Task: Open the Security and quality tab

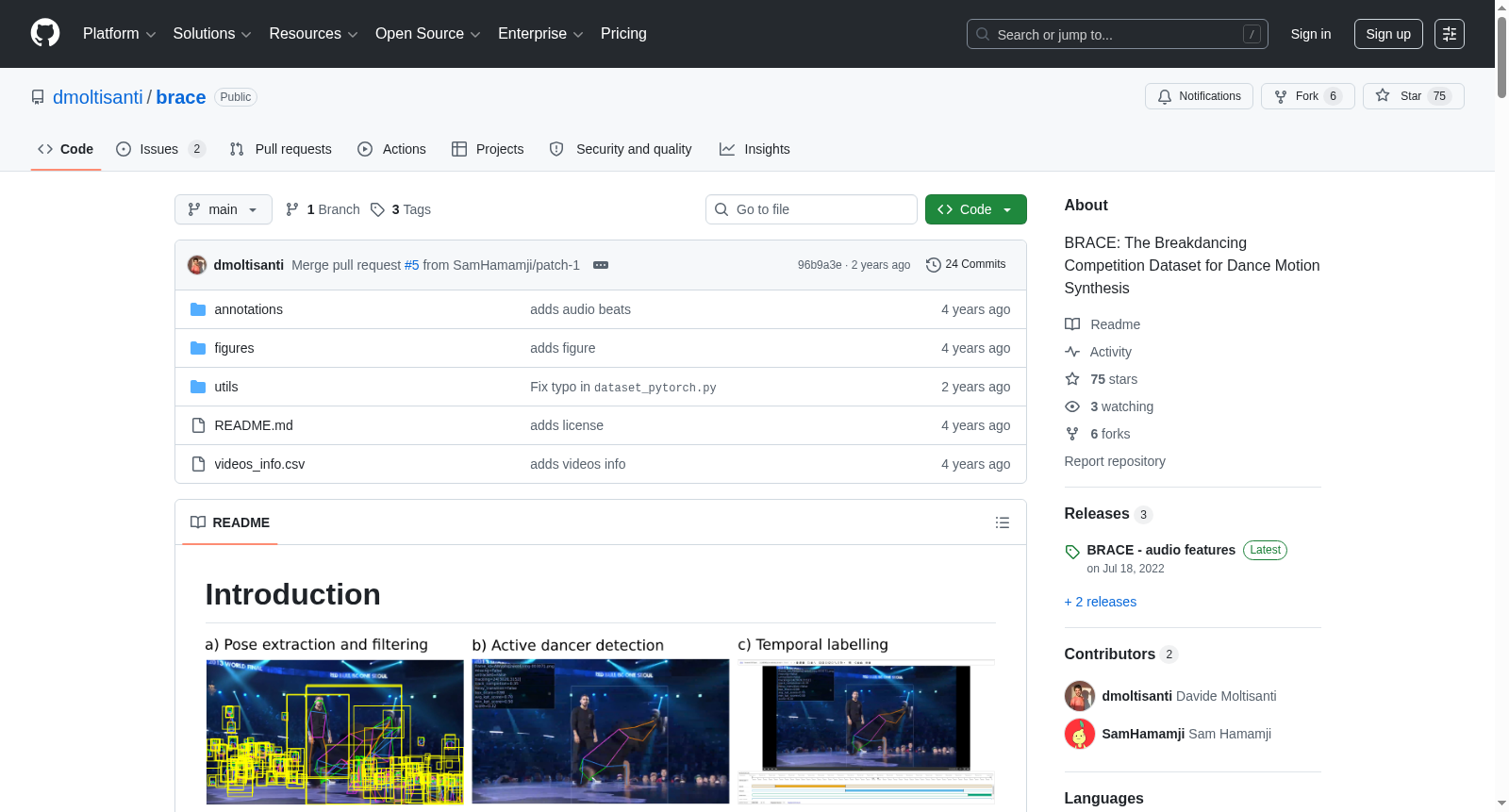Action: click(x=621, y=149)
